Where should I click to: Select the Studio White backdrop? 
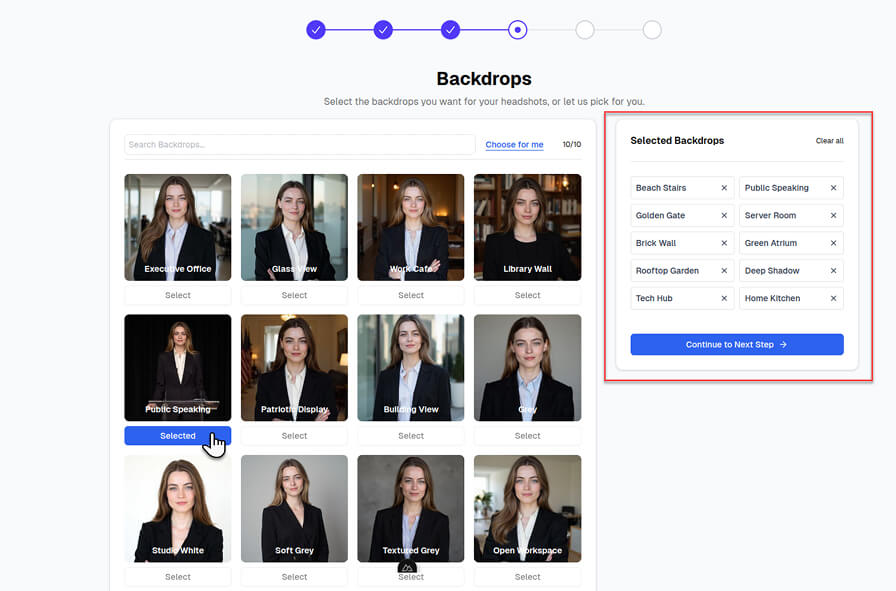(x=177, y=576)
